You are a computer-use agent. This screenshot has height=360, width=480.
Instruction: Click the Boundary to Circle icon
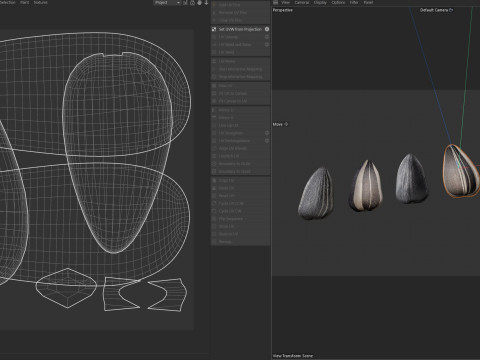214,164
